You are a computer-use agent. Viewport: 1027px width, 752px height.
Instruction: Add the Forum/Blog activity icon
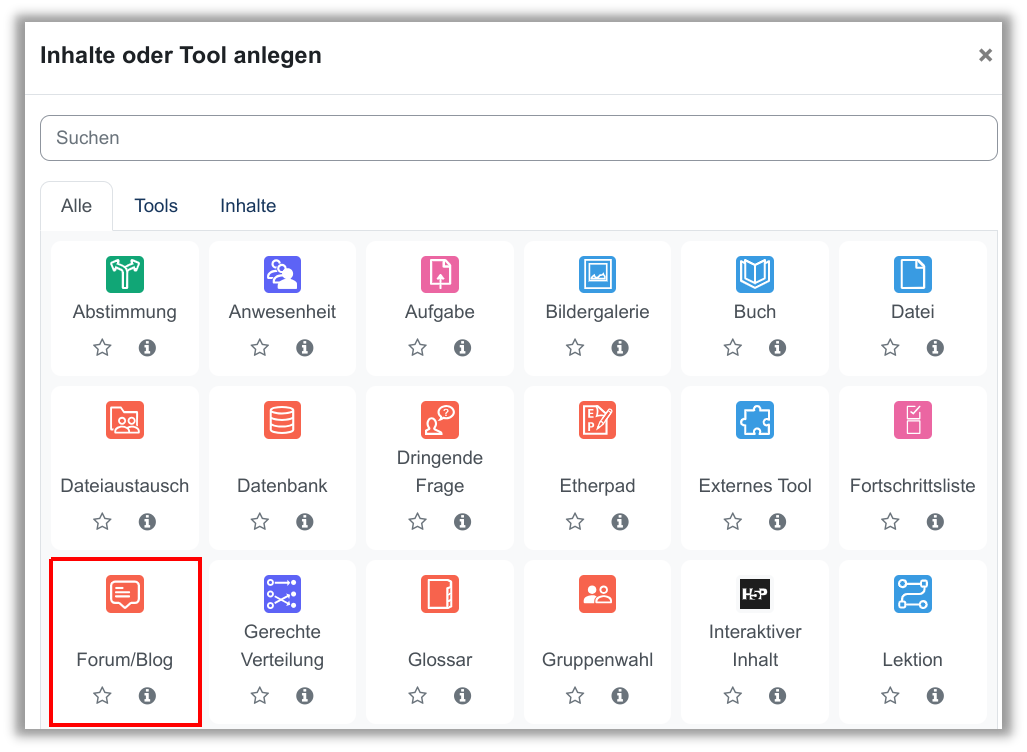tap(124, 594)
